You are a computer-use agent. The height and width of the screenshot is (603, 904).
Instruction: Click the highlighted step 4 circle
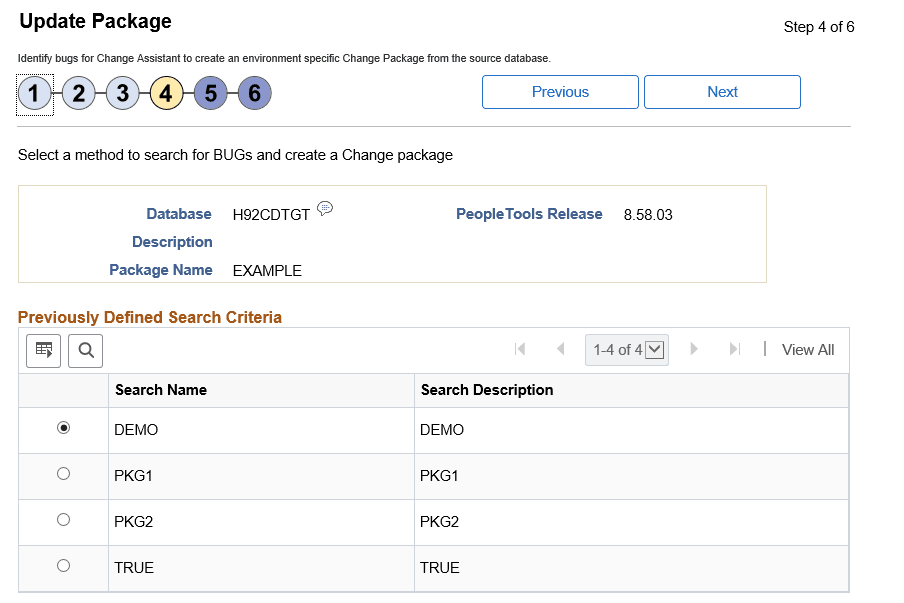point(166,94)
